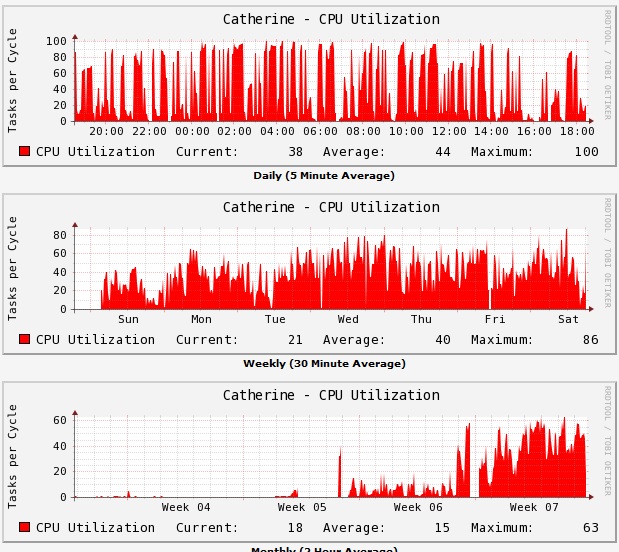Click the Sat label on Weekly axis
619x552 pixels.
pos(568,319)
